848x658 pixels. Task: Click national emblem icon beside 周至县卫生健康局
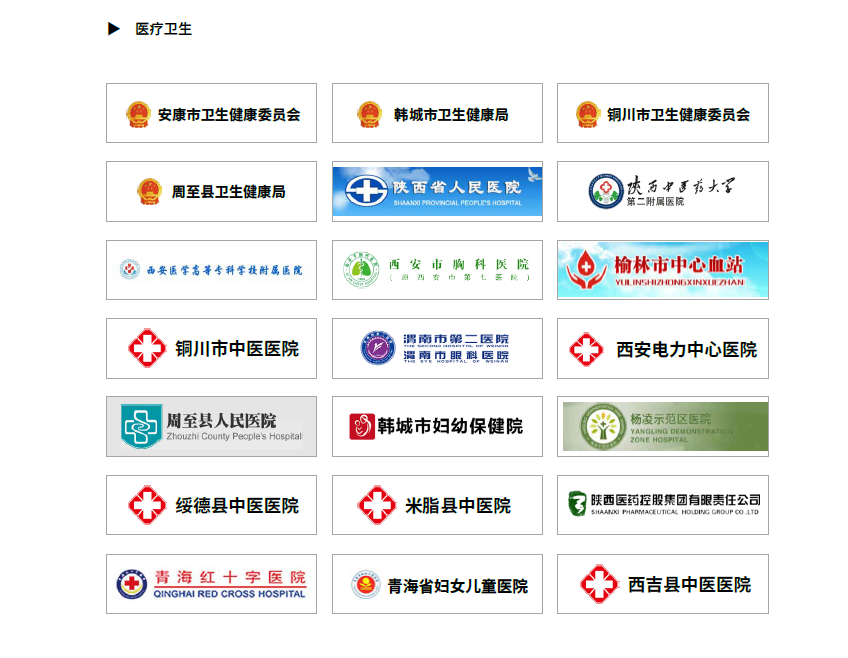pos(149,191)
